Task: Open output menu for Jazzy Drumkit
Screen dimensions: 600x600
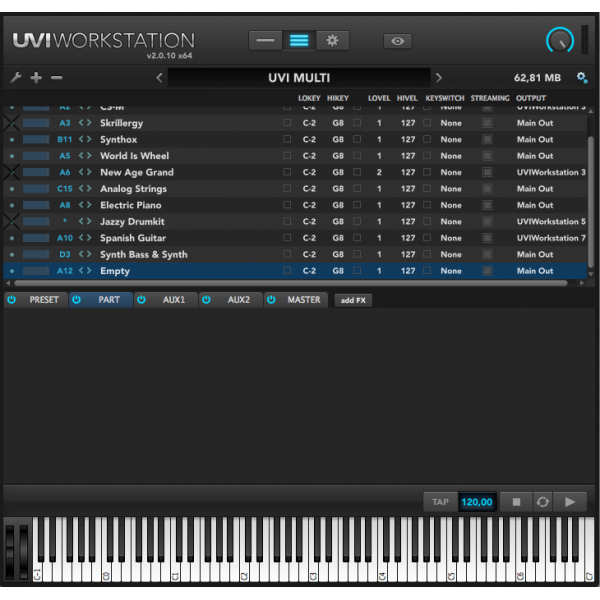Action: [551, 222]
